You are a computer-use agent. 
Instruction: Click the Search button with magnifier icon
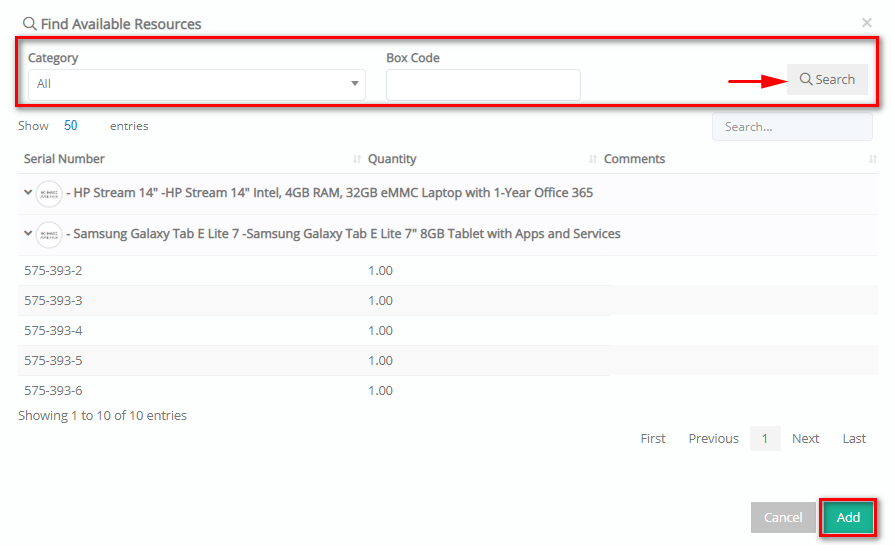tap(827, 79)
